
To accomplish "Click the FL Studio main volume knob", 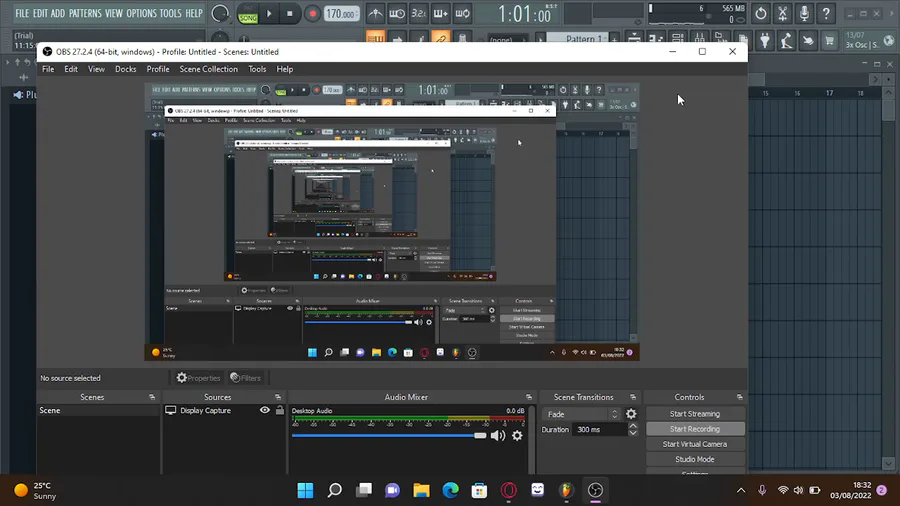I will [220, 13].
